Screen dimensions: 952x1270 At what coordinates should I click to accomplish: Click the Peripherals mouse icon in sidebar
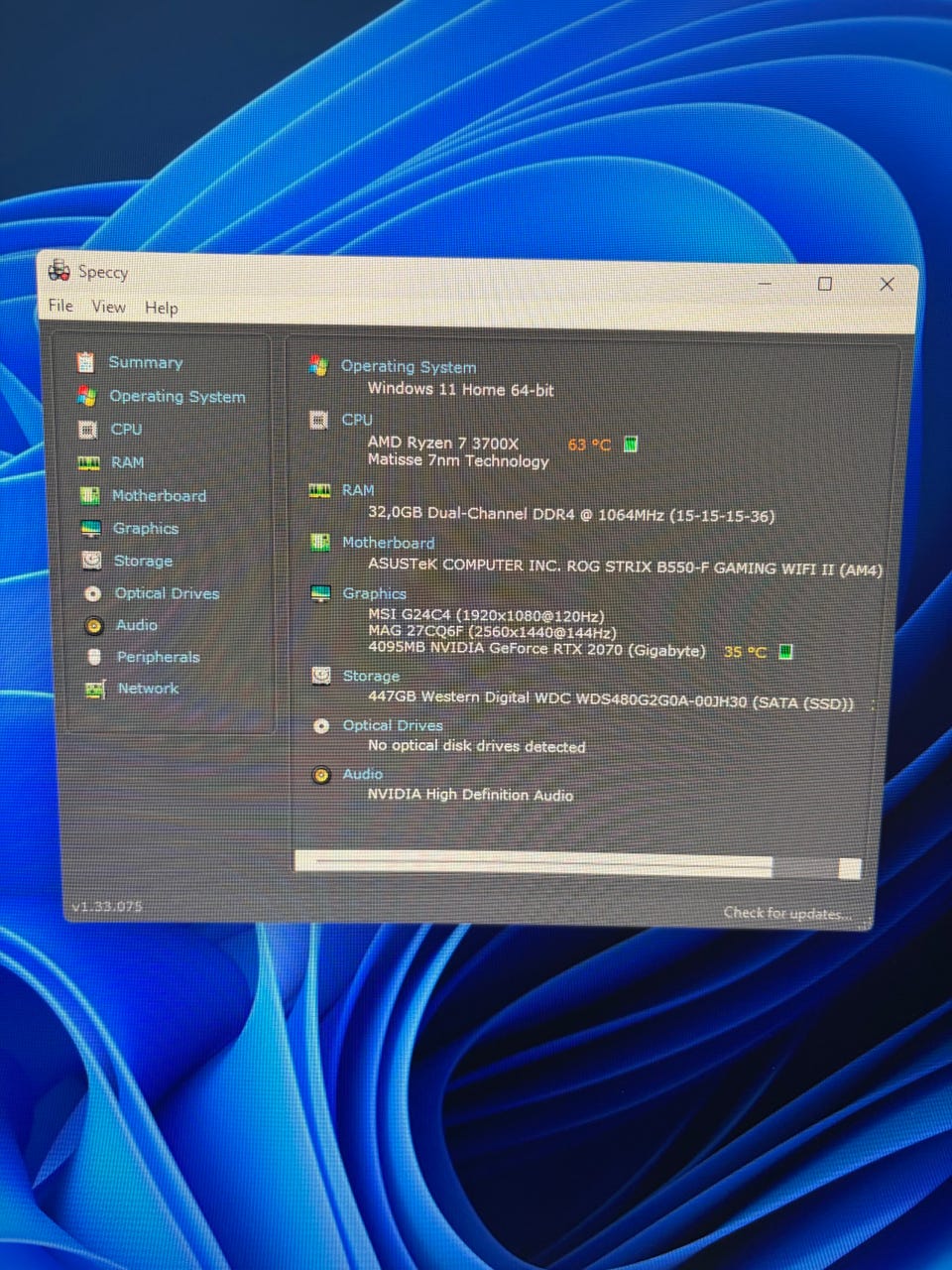click(x=94, y=657)
